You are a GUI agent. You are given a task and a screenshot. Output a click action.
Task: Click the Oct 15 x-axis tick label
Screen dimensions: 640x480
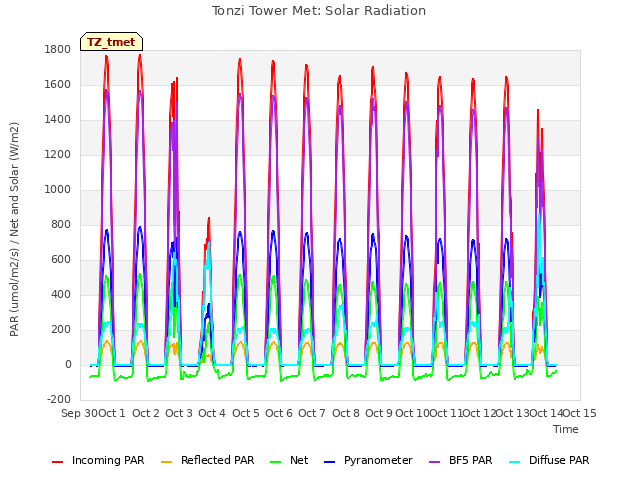(580, 413)
